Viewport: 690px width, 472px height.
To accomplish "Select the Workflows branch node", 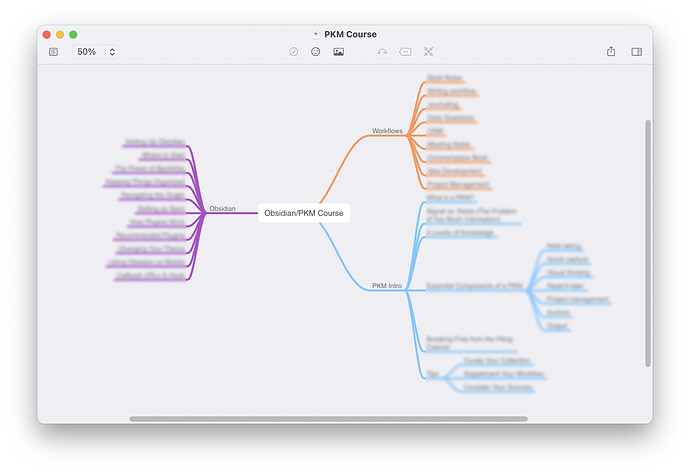I will (x=387, y=131).
